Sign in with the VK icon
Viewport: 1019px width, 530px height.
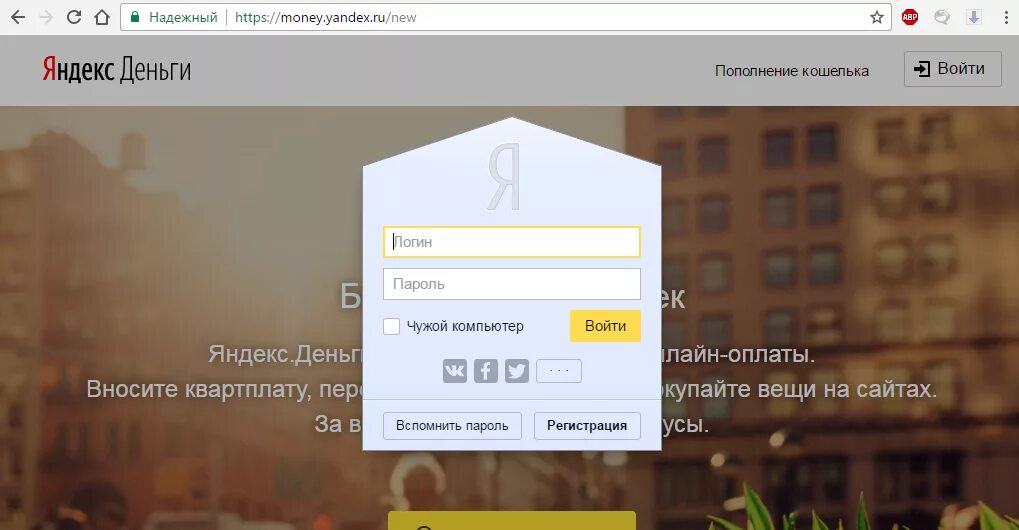pos(455,371)
